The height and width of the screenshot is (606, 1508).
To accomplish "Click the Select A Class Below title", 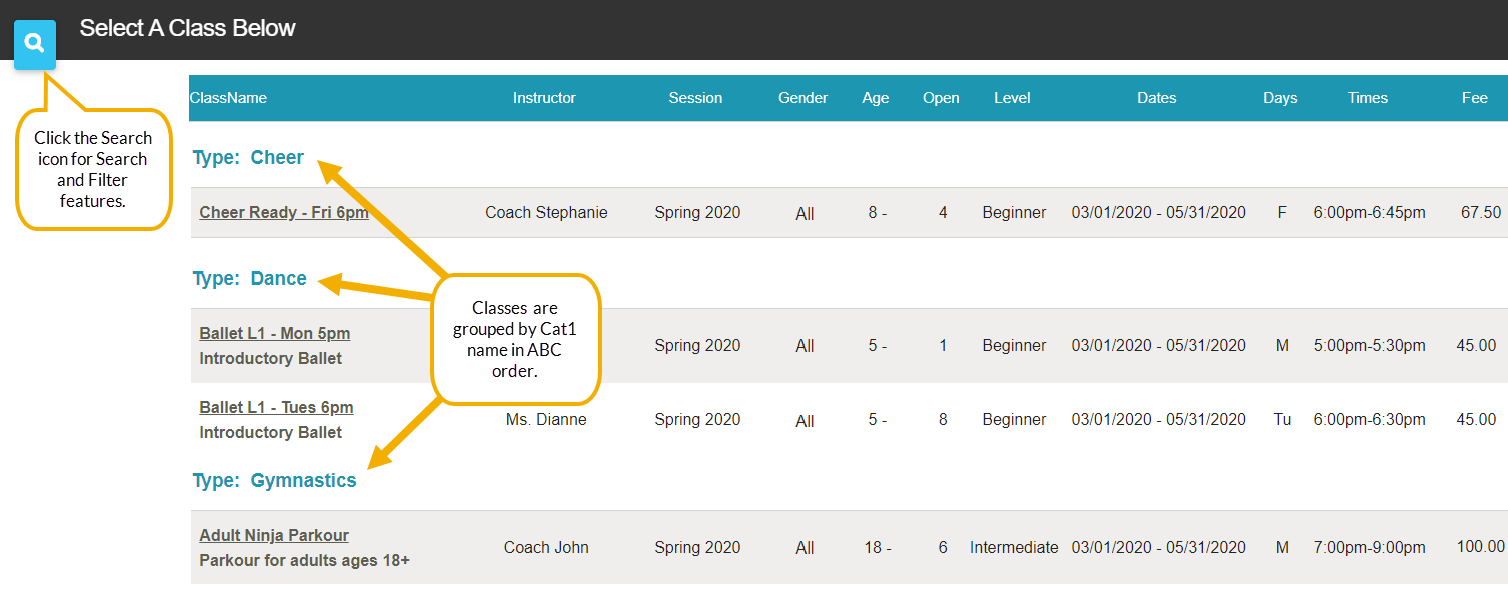I will 187,28.
